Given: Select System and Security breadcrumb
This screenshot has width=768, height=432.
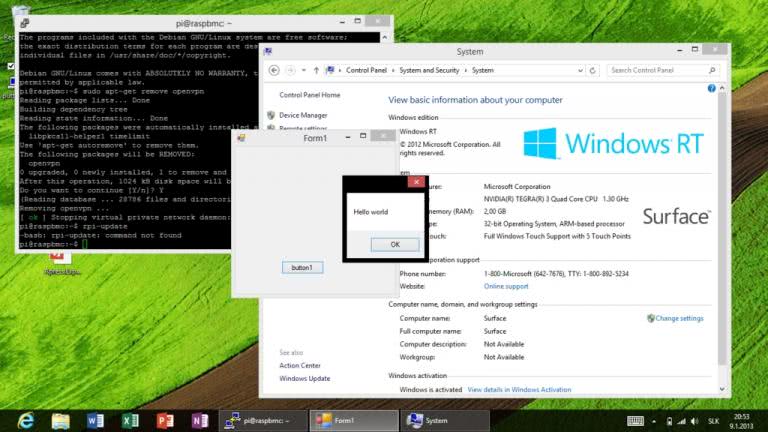Looking at the screenshot, I should [x=429, y=71].
